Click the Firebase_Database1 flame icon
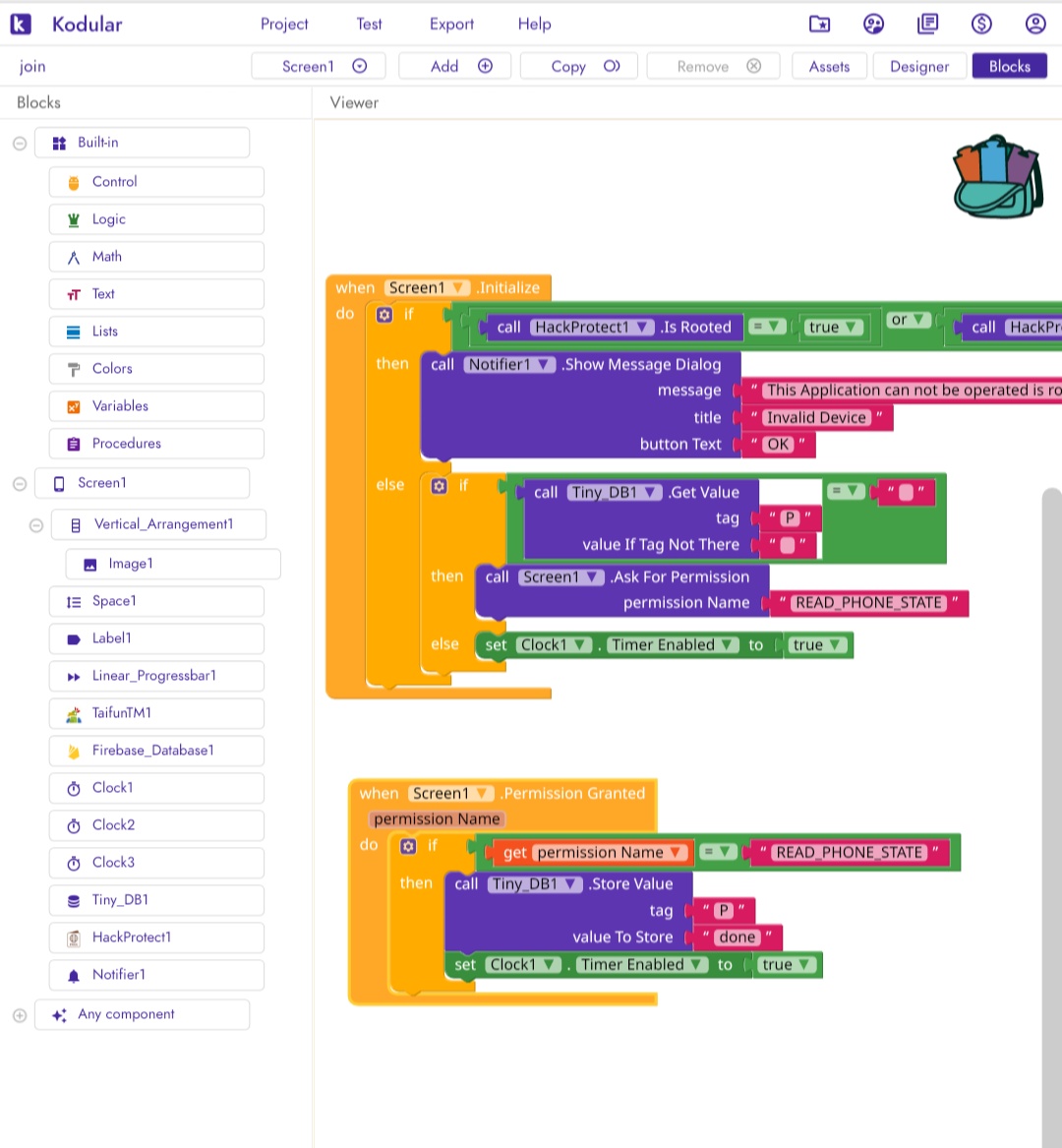 coord(74,752)
